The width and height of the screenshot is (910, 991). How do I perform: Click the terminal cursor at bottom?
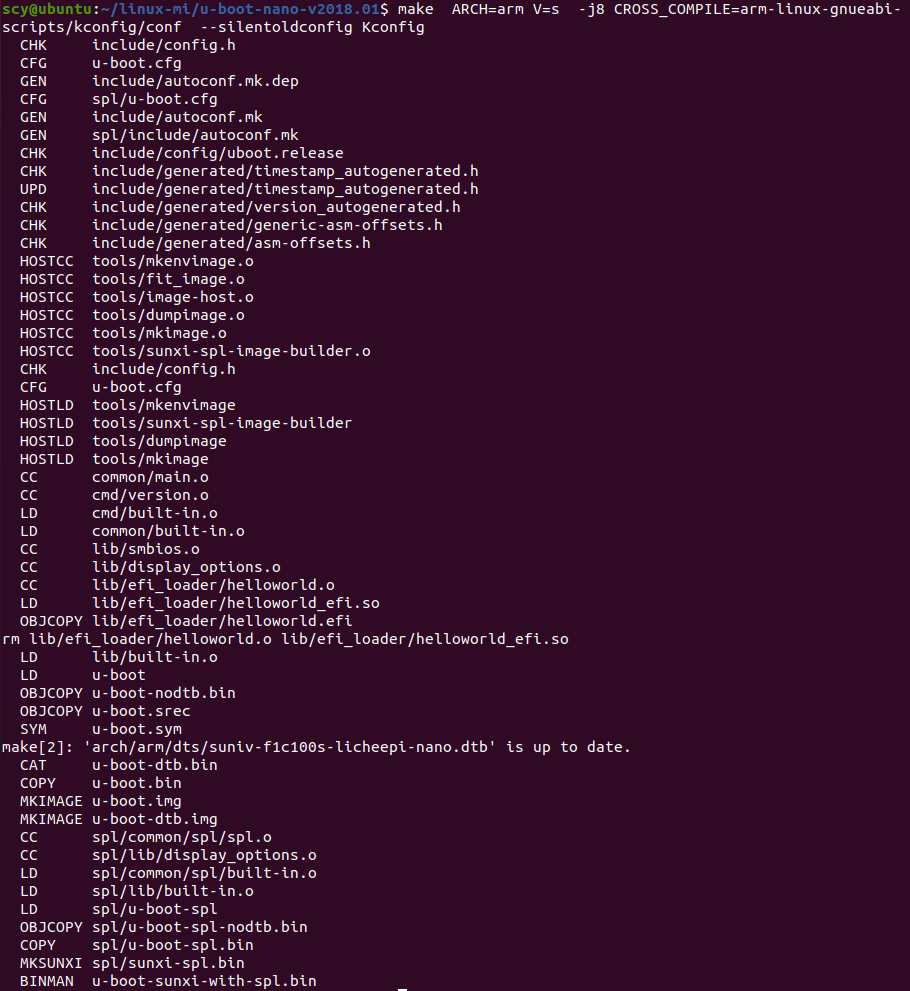[x=403, y=988]
